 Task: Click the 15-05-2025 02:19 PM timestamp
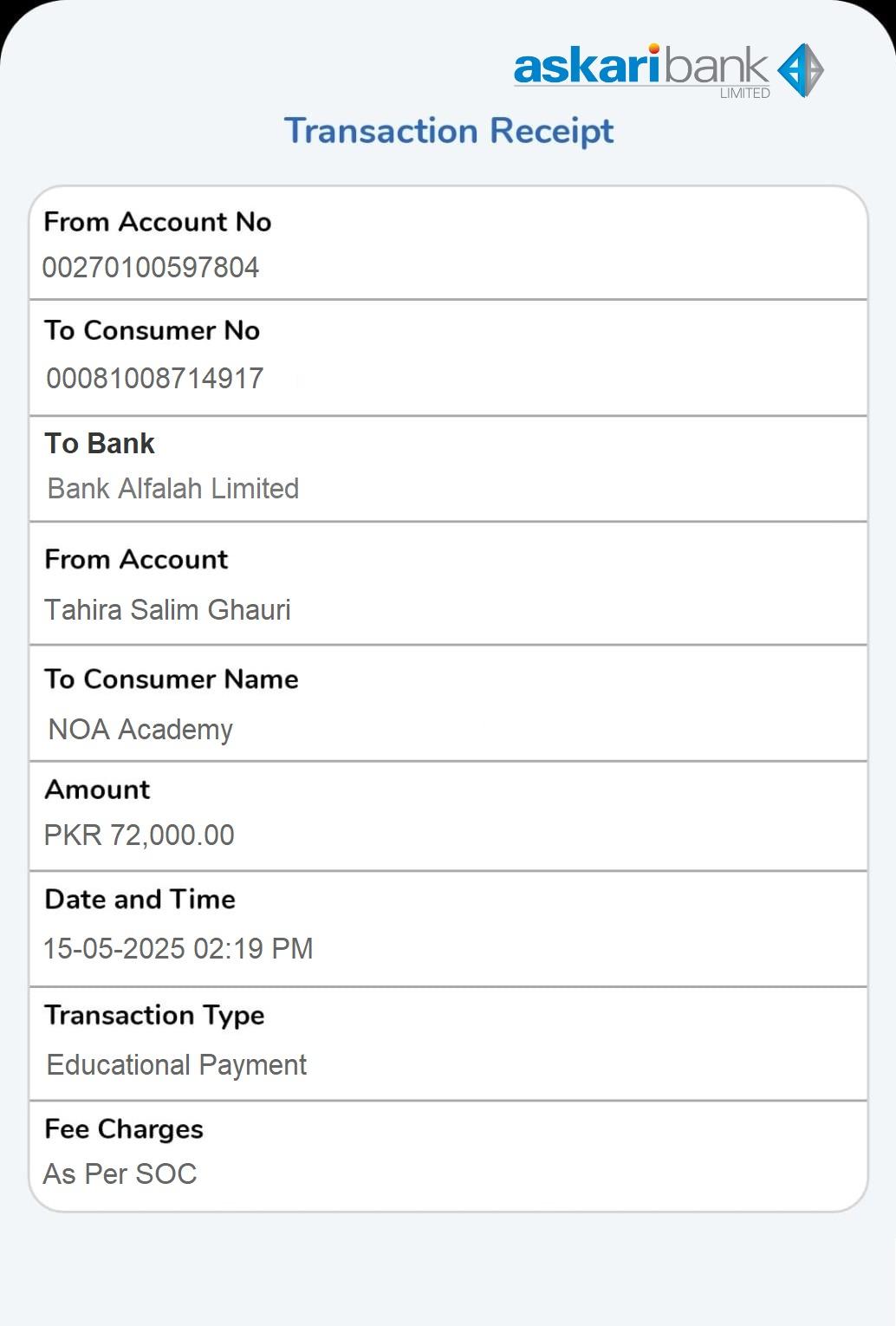coord(179,949)
